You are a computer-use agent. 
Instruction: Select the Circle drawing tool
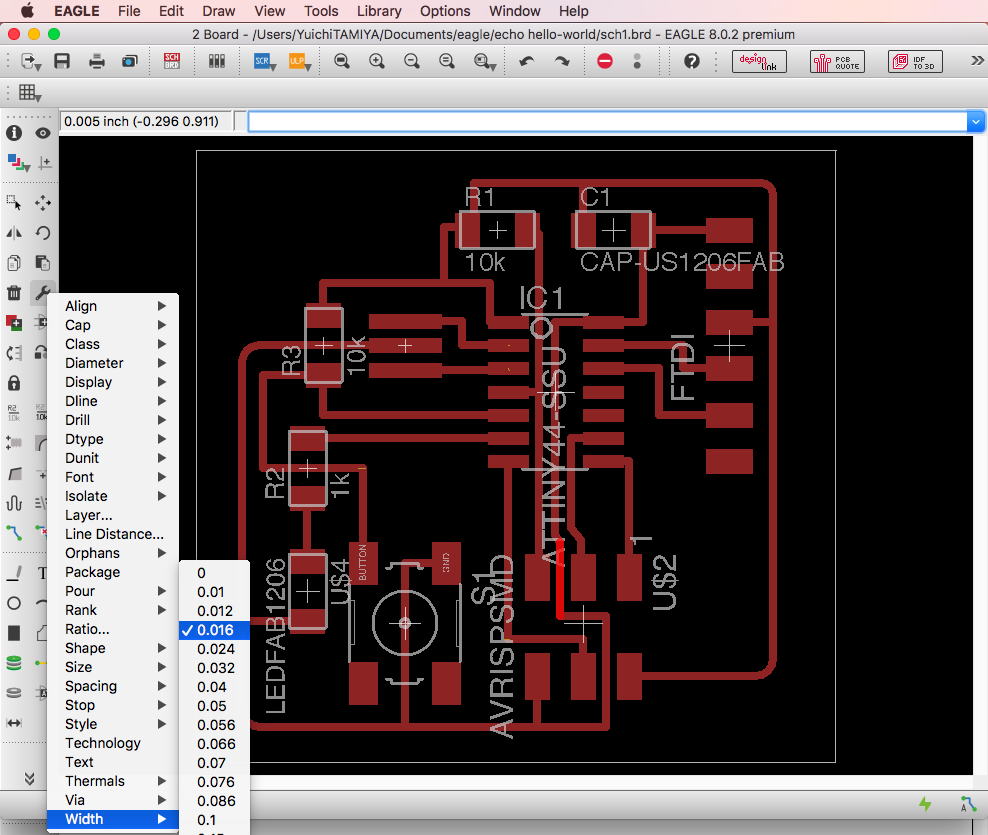tap(14, 603)
